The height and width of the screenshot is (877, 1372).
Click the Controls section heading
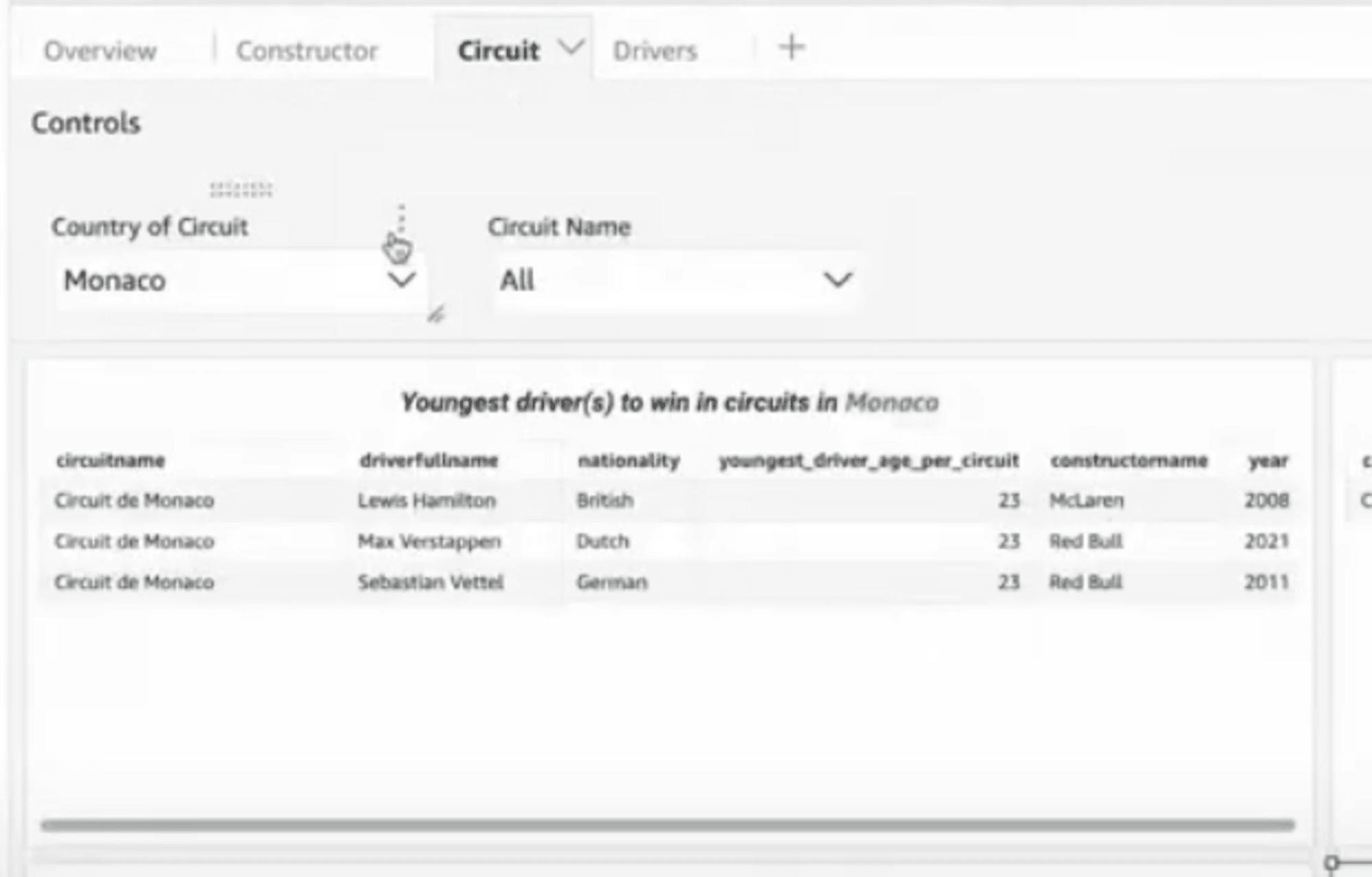click(86, 124)
